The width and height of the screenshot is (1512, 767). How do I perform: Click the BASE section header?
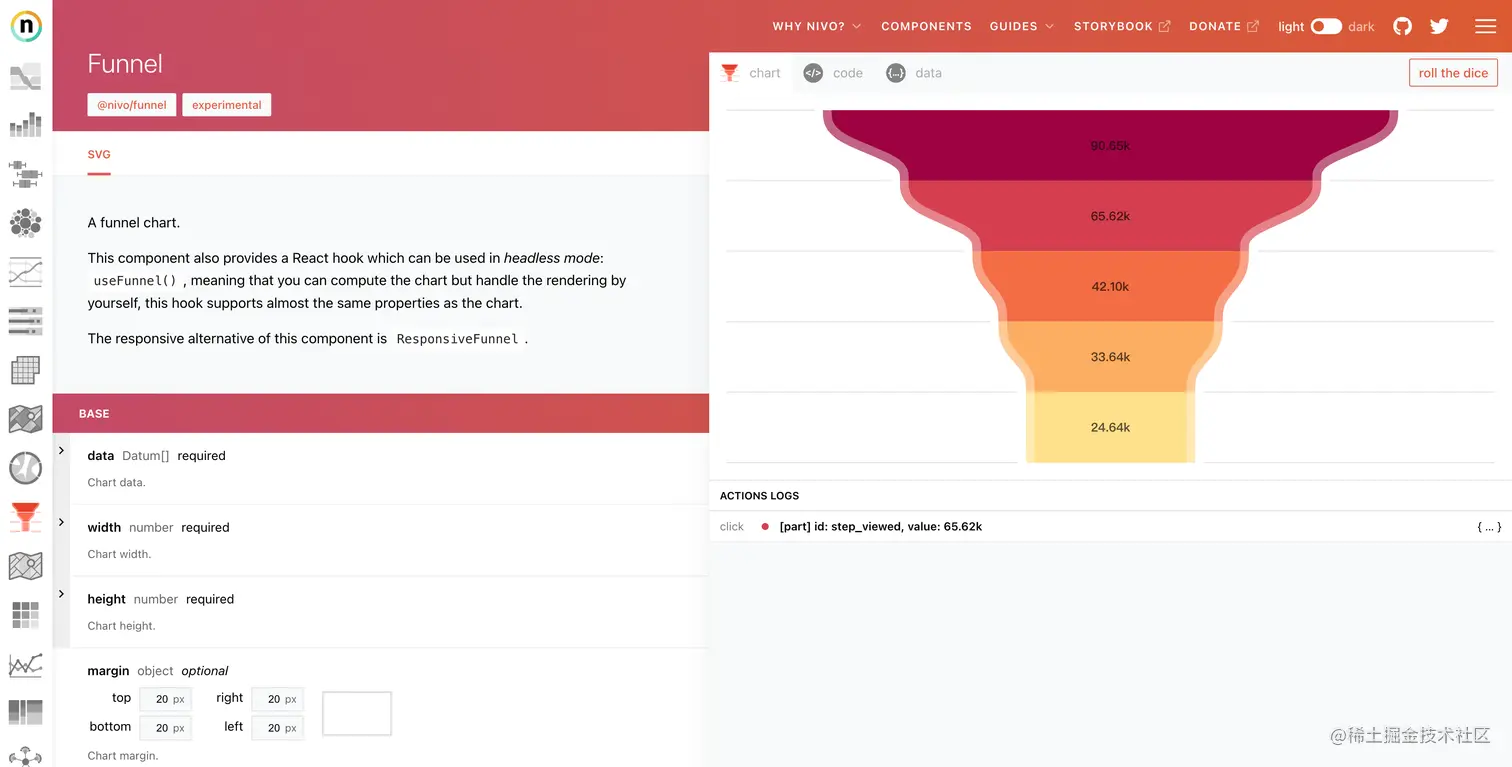[381, 413]
